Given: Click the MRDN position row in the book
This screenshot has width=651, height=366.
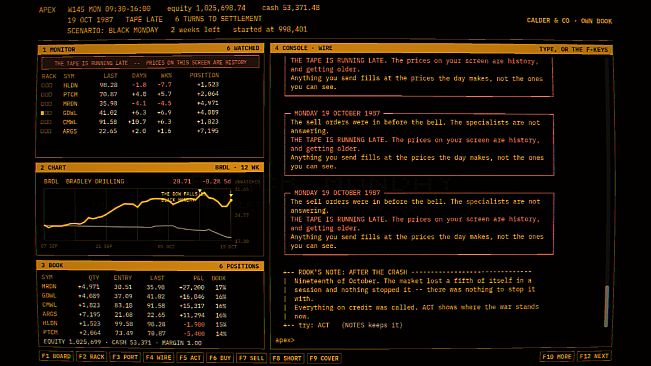Looking at the screenshot, I should click(x=134, y=287).
